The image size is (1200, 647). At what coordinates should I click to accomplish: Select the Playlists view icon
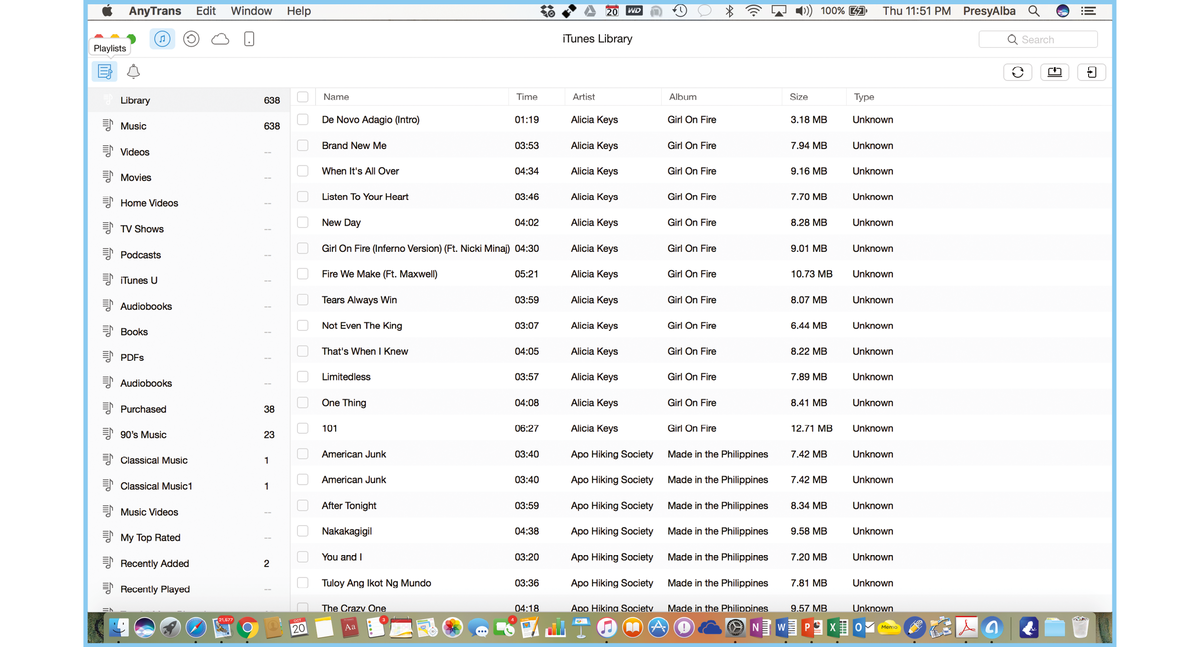coord(104,71)
